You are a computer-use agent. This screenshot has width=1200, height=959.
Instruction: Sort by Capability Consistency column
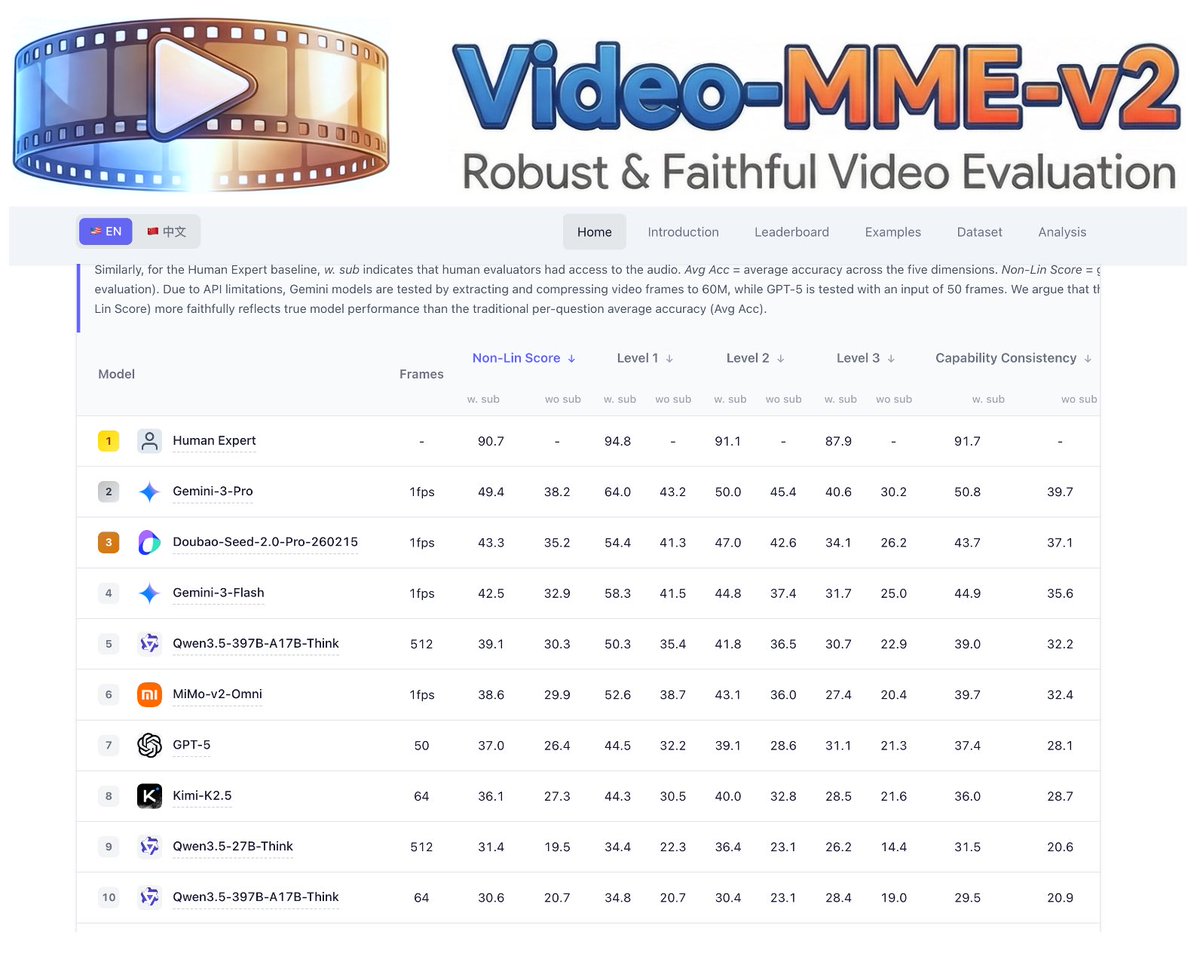pyautogui.click(x=1013, y=358)
